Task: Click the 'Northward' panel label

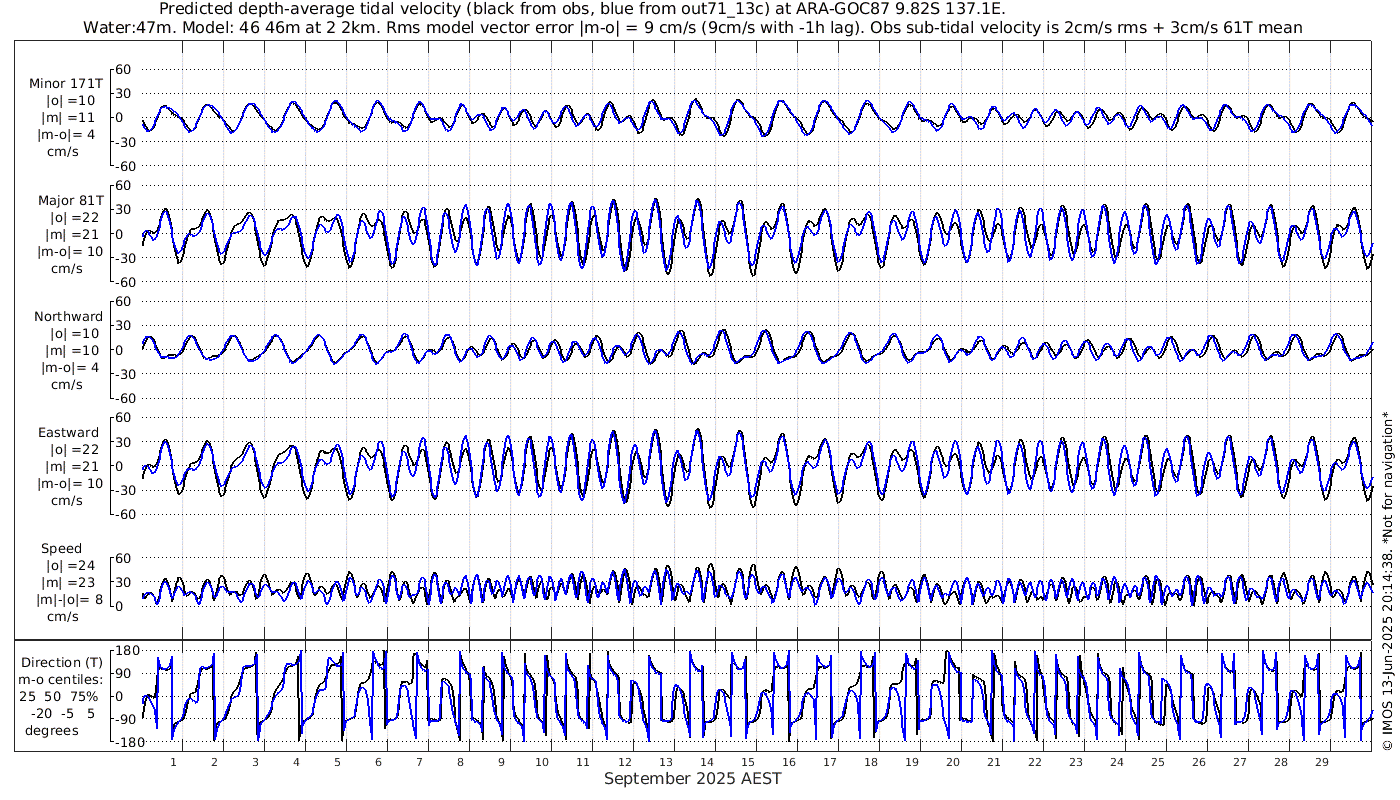Action: (68, 316)
